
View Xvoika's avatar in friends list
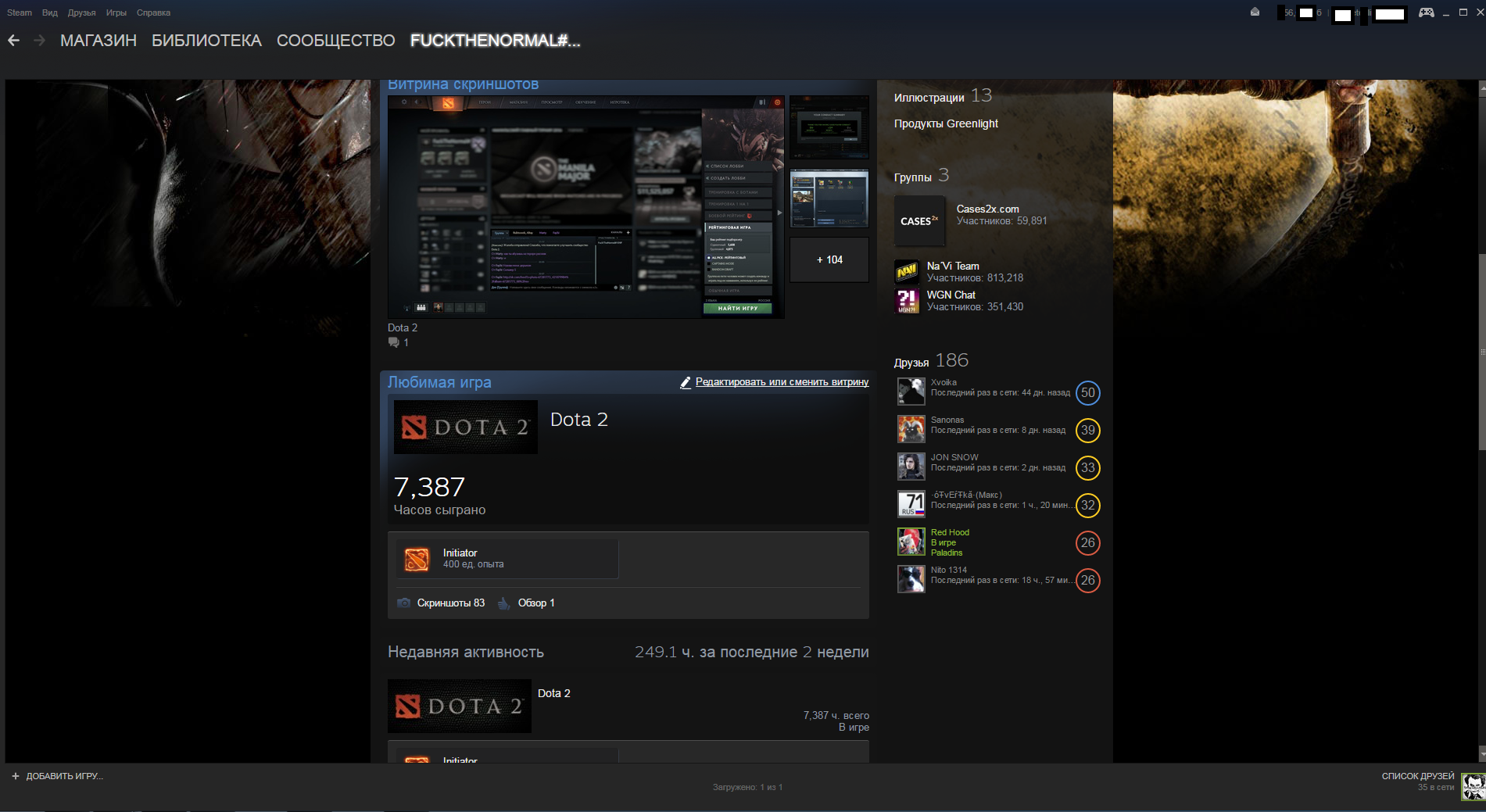coord(911,392)
